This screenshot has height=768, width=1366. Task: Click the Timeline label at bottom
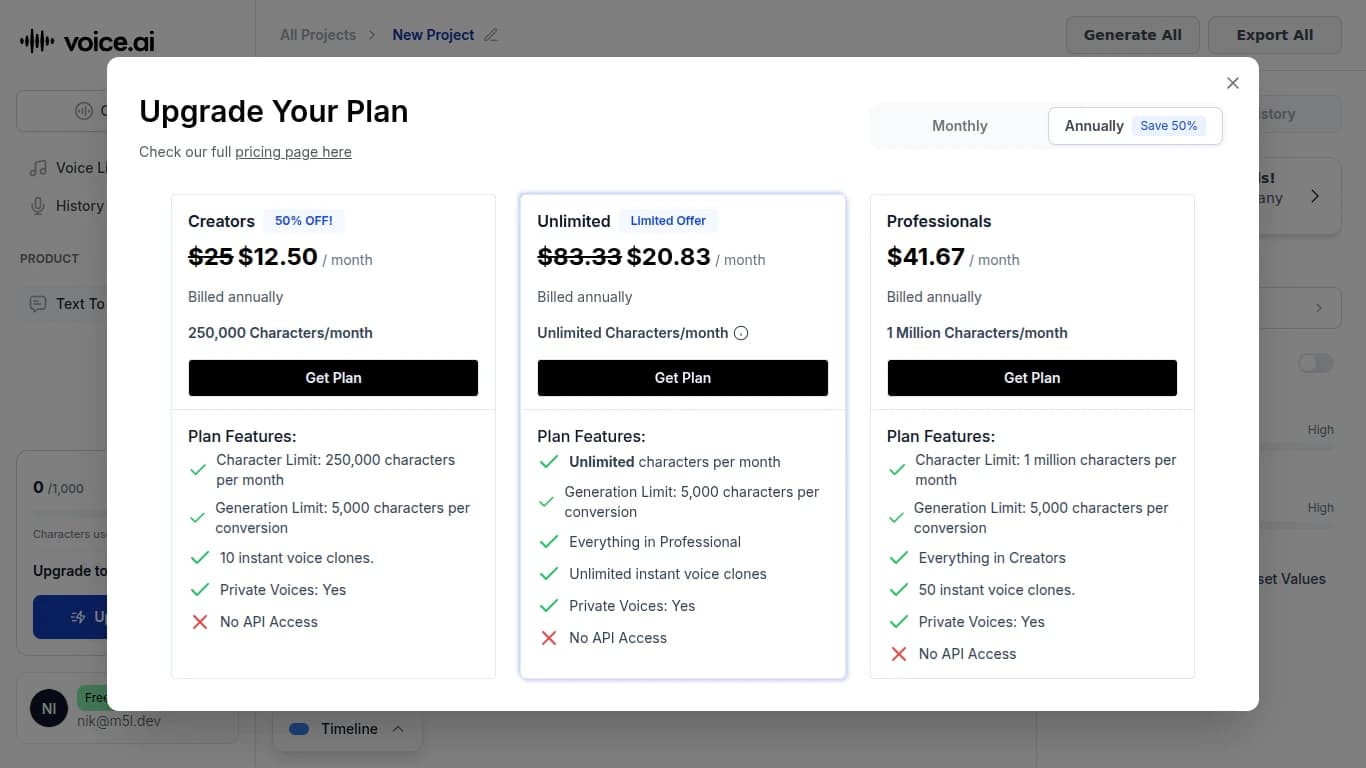pyautogui.click(x=349, y=729)
